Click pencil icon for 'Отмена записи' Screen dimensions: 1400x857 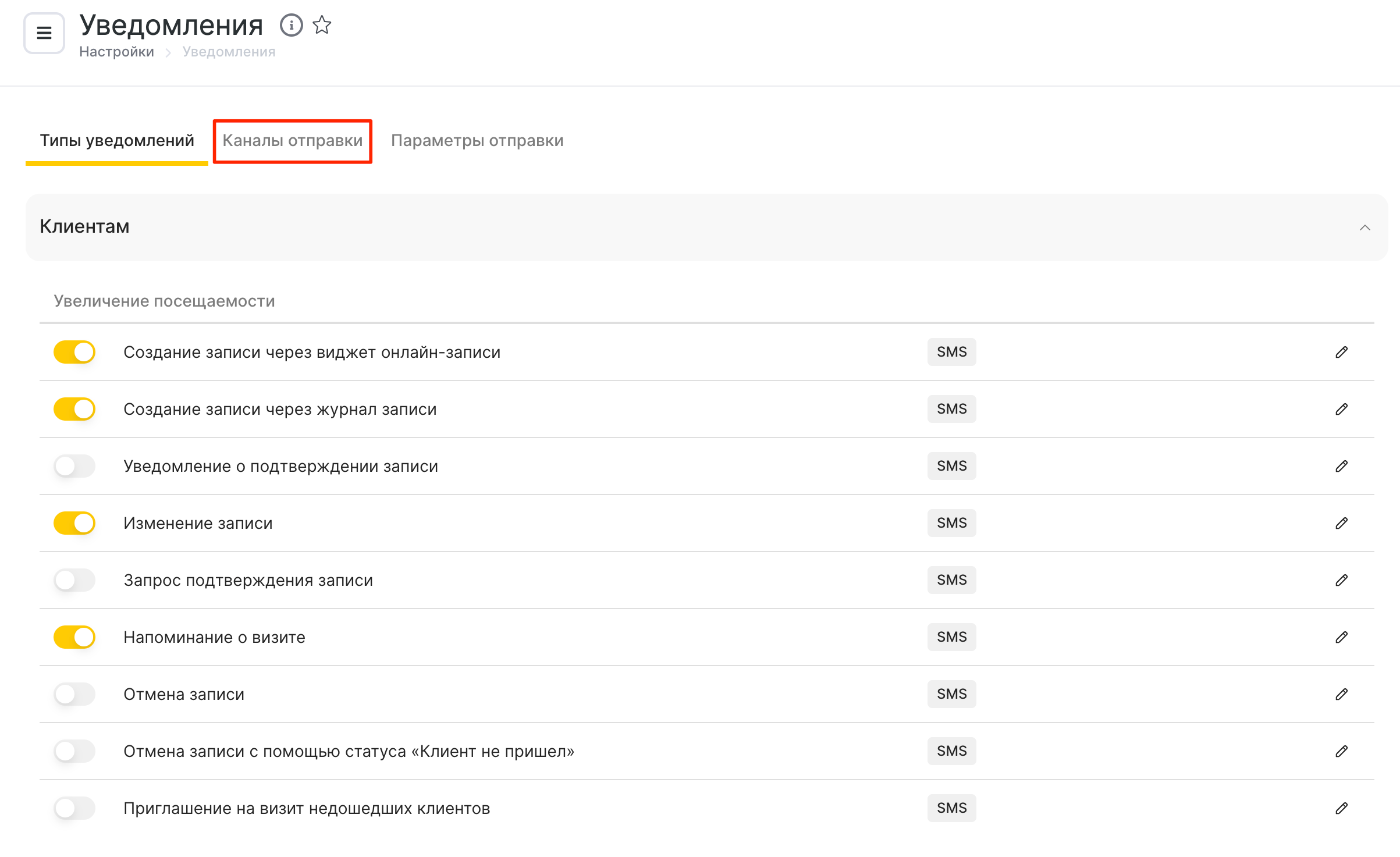tap(1341, 694)
